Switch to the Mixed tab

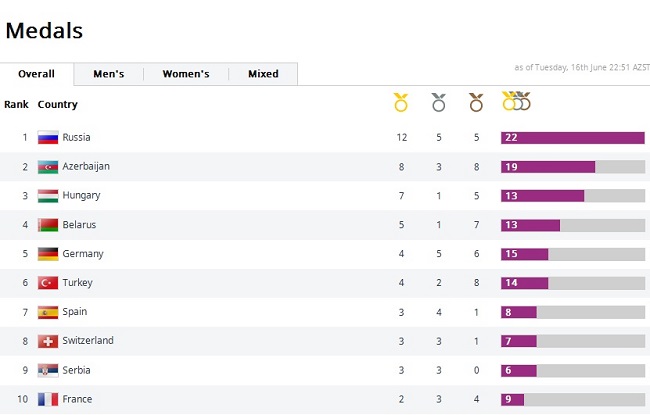point(263,74)
